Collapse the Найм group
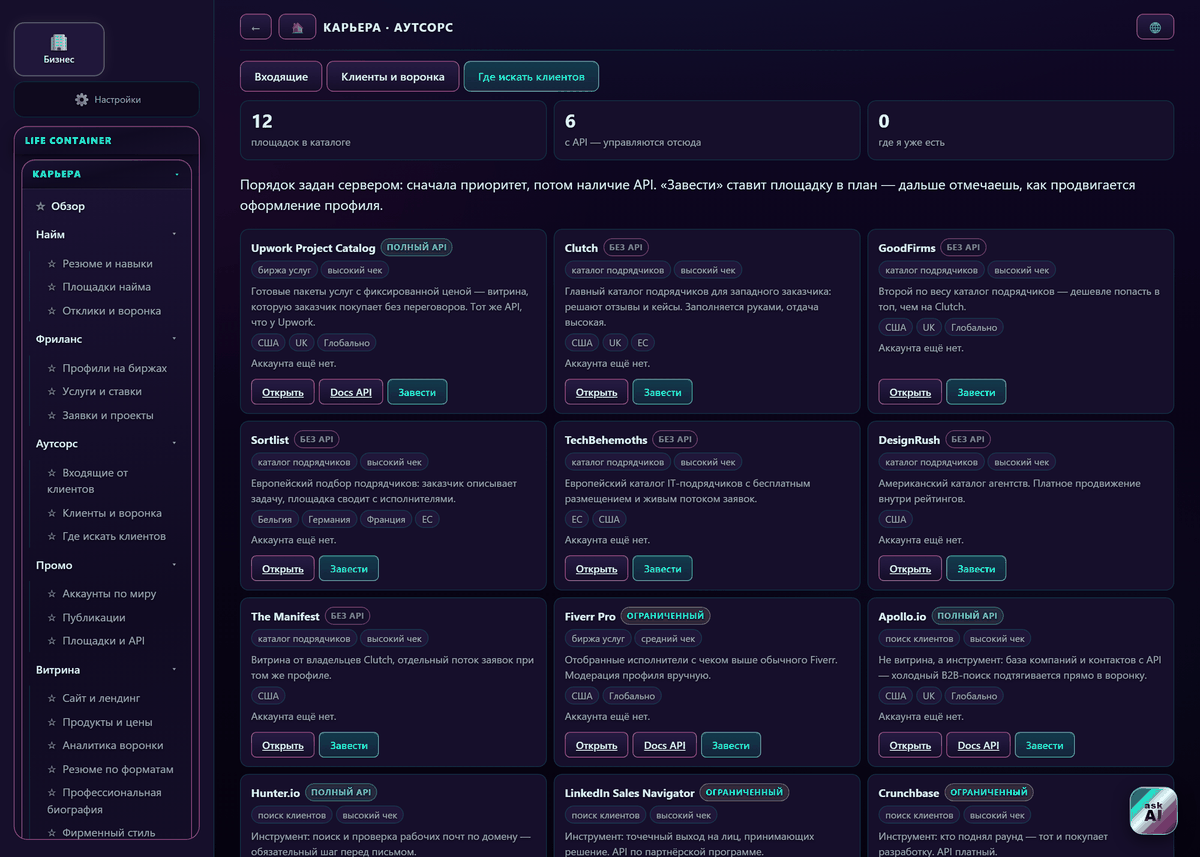 [174, 235]
